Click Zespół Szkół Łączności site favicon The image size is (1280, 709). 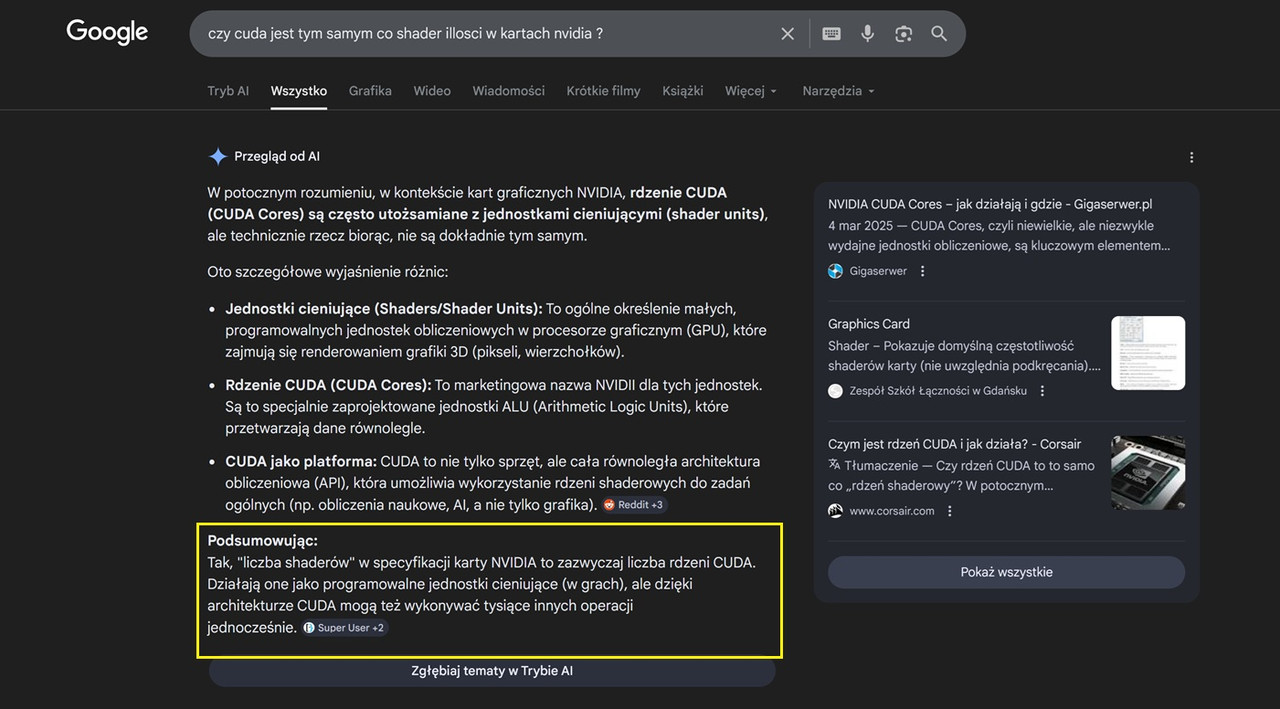tap(836, 391)
